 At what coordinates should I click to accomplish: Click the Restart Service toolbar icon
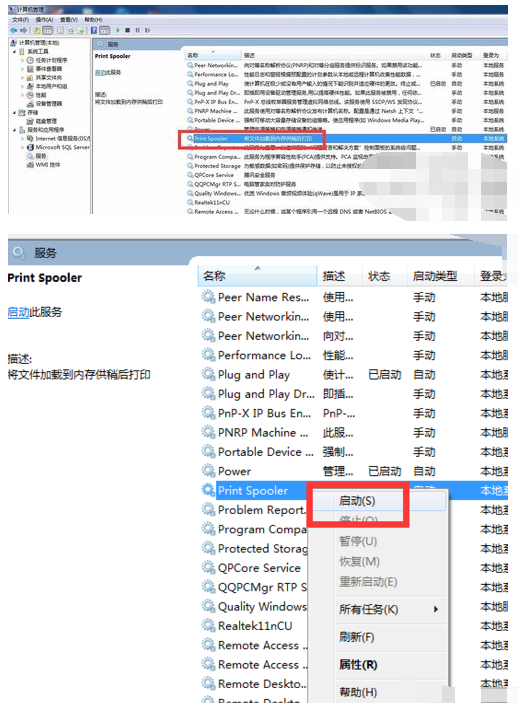[147, 30]
